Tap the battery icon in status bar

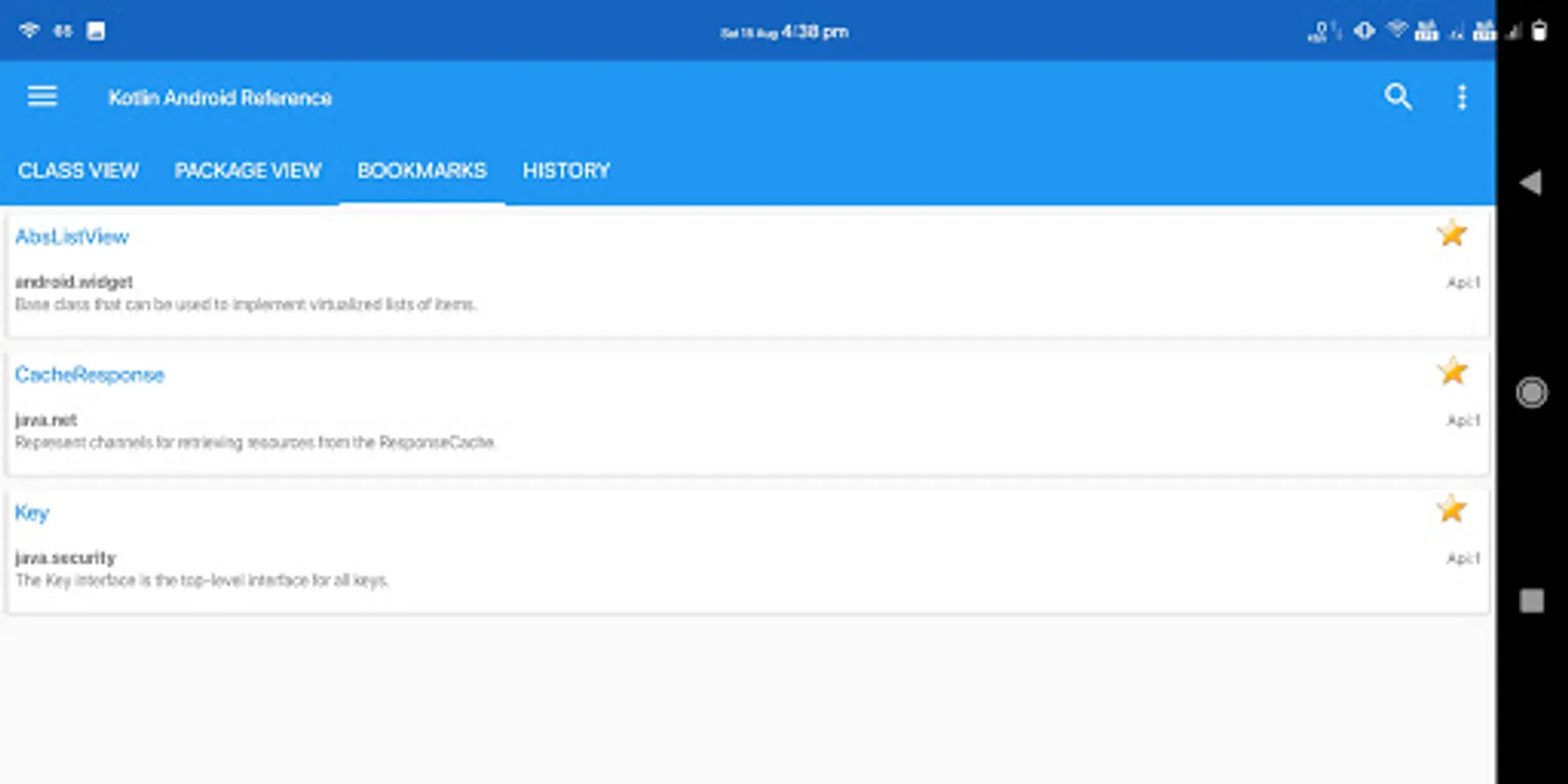click(1540, 31)
